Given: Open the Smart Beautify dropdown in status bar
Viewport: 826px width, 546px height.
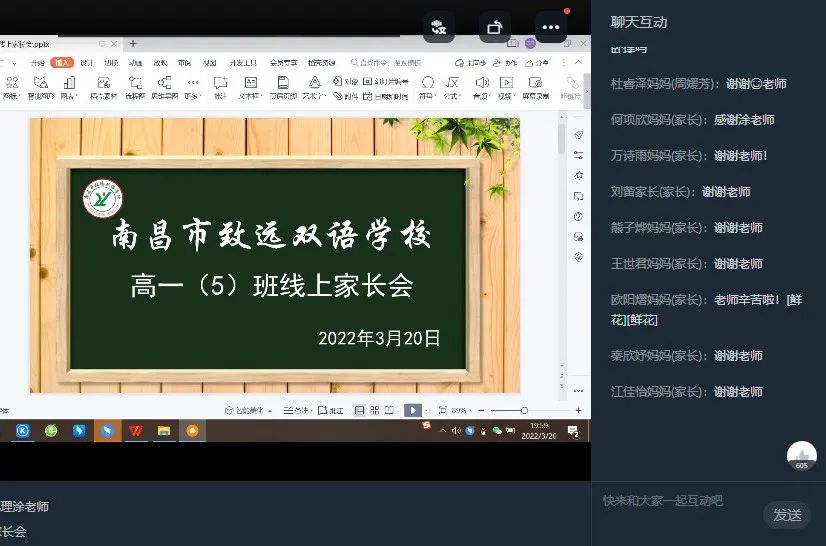Looking at the screenshot, I should (250, 410).
